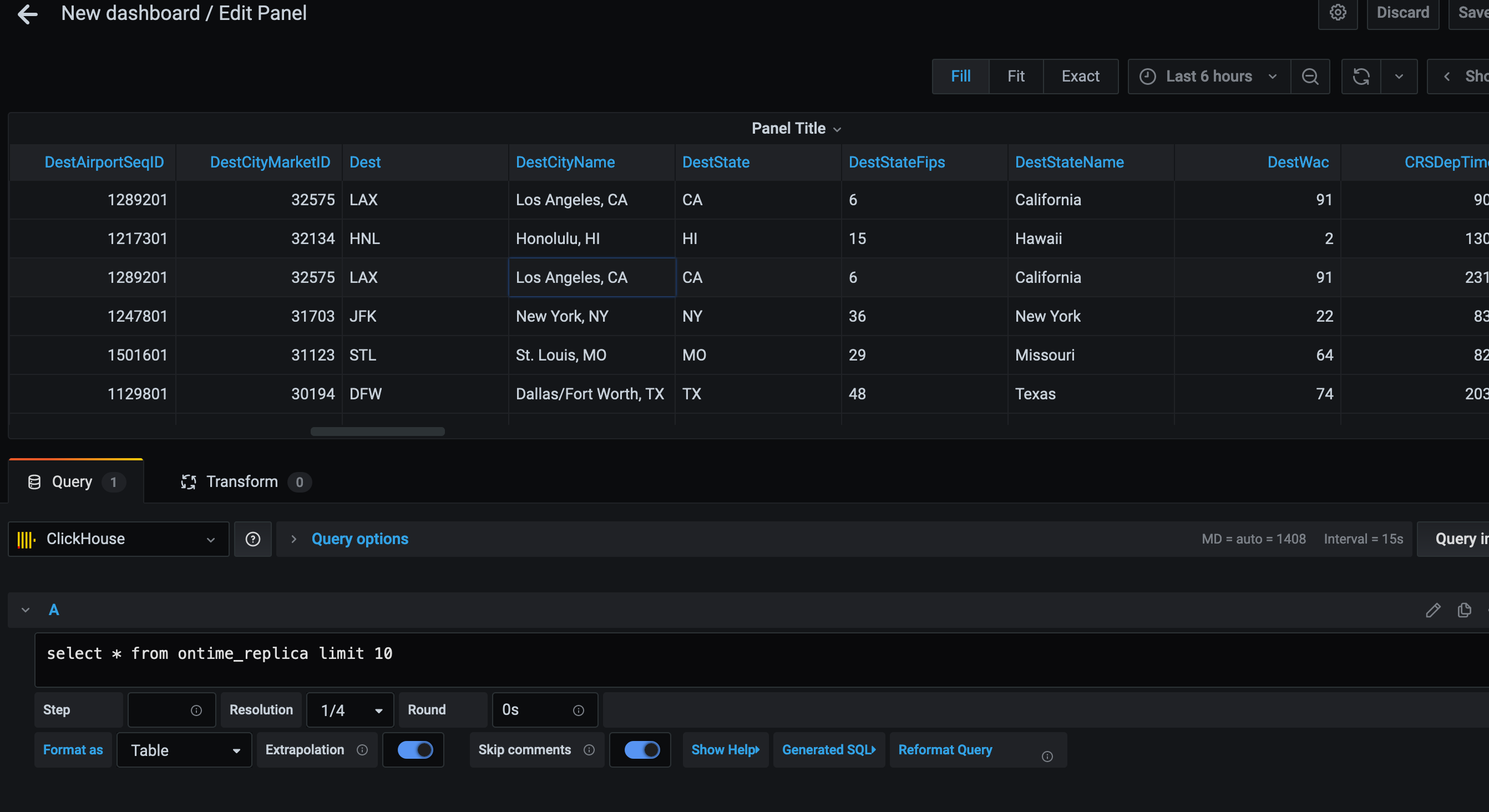This screenshot has height=812, width=1489.
Task: Open the Panel Title menu
Action: point(796,128)
